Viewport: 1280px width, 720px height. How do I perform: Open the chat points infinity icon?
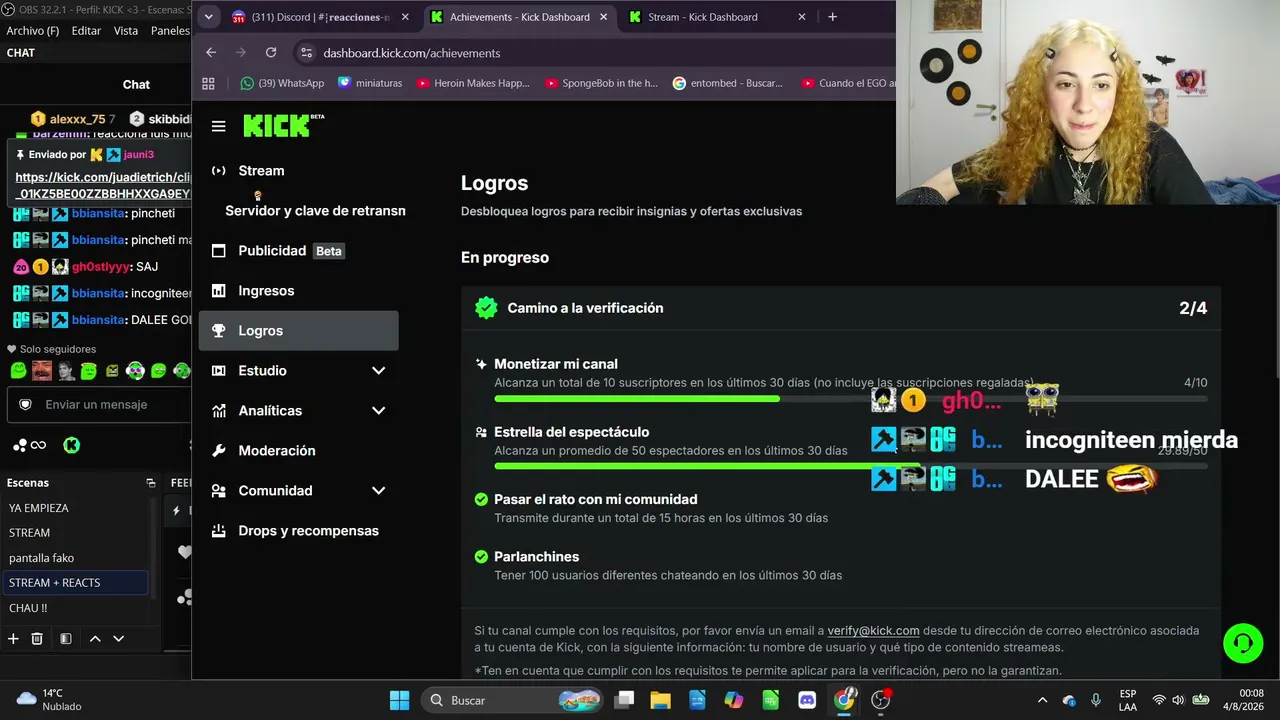click(x=30, y=445)
